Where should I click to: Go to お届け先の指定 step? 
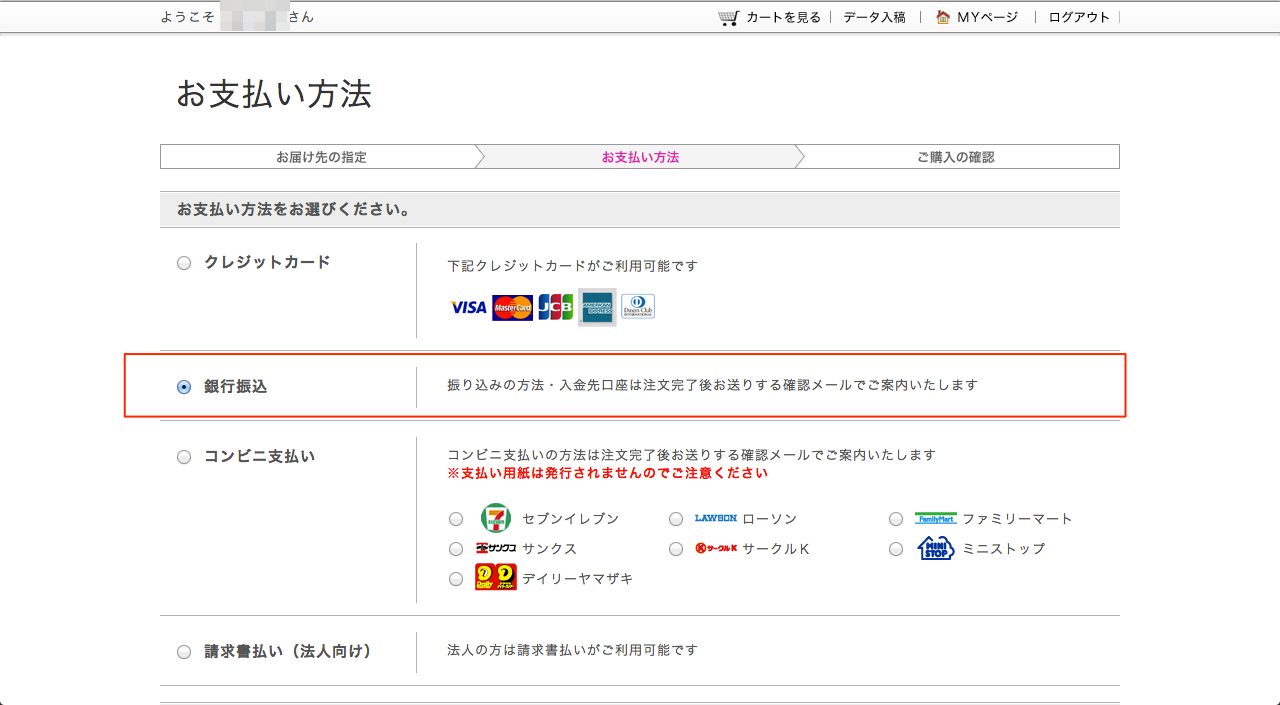[x=321, y=157]
